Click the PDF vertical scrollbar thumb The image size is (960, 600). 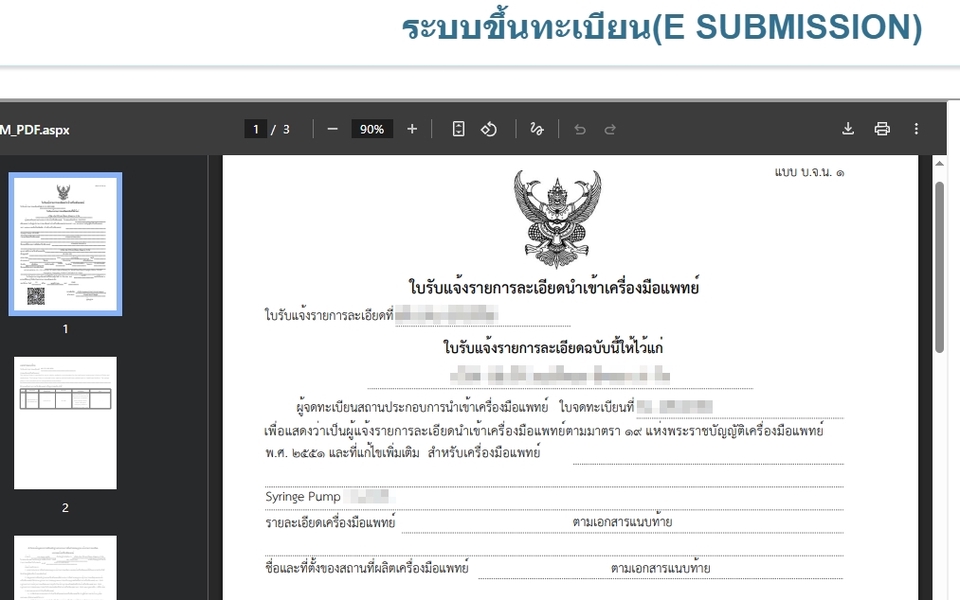(939, 265)
